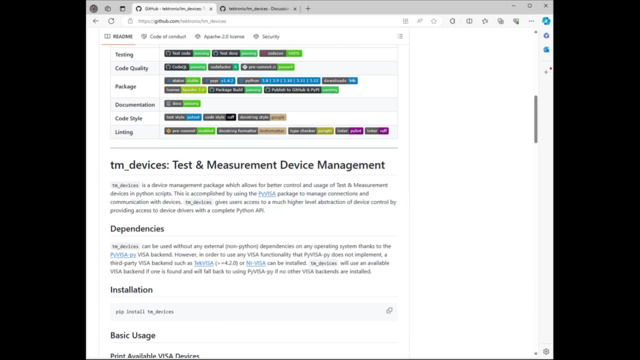Screen dimensions: 640x360
Task: Add this page to favorites star icon
Action: coord(433,21)
